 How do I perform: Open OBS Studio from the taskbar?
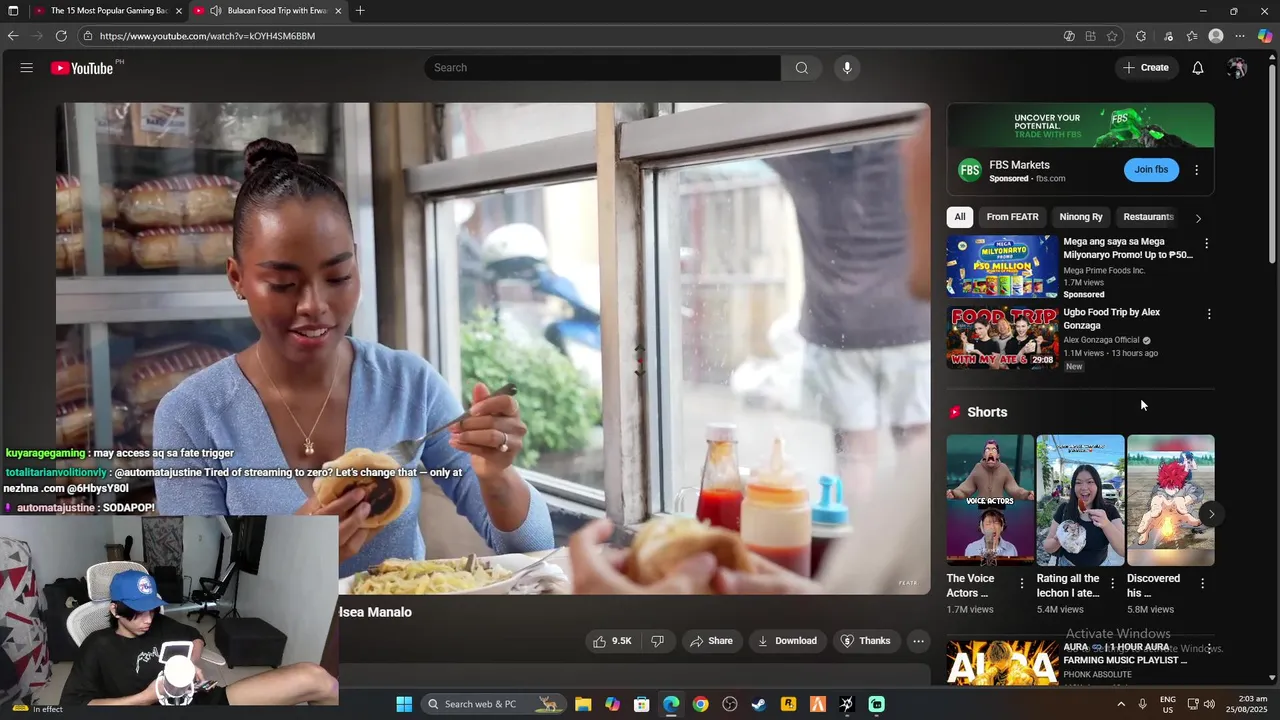[729, 704]
